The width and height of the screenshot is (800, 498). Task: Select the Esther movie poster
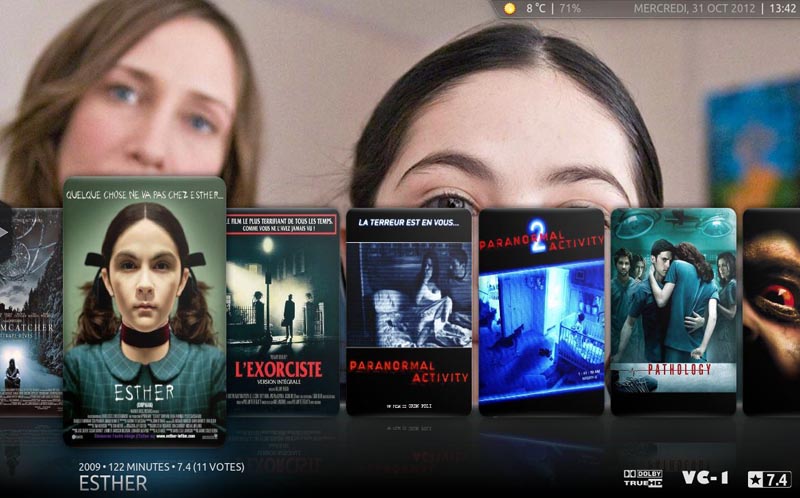click(144, 311)
